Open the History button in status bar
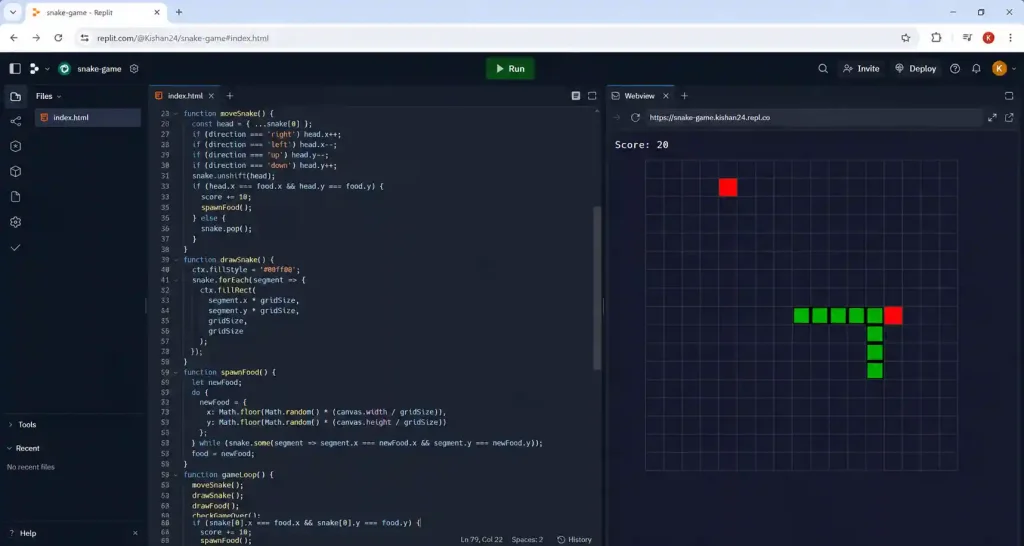Viewport: 1024px width, 546px height. click(x=574, y=539)
